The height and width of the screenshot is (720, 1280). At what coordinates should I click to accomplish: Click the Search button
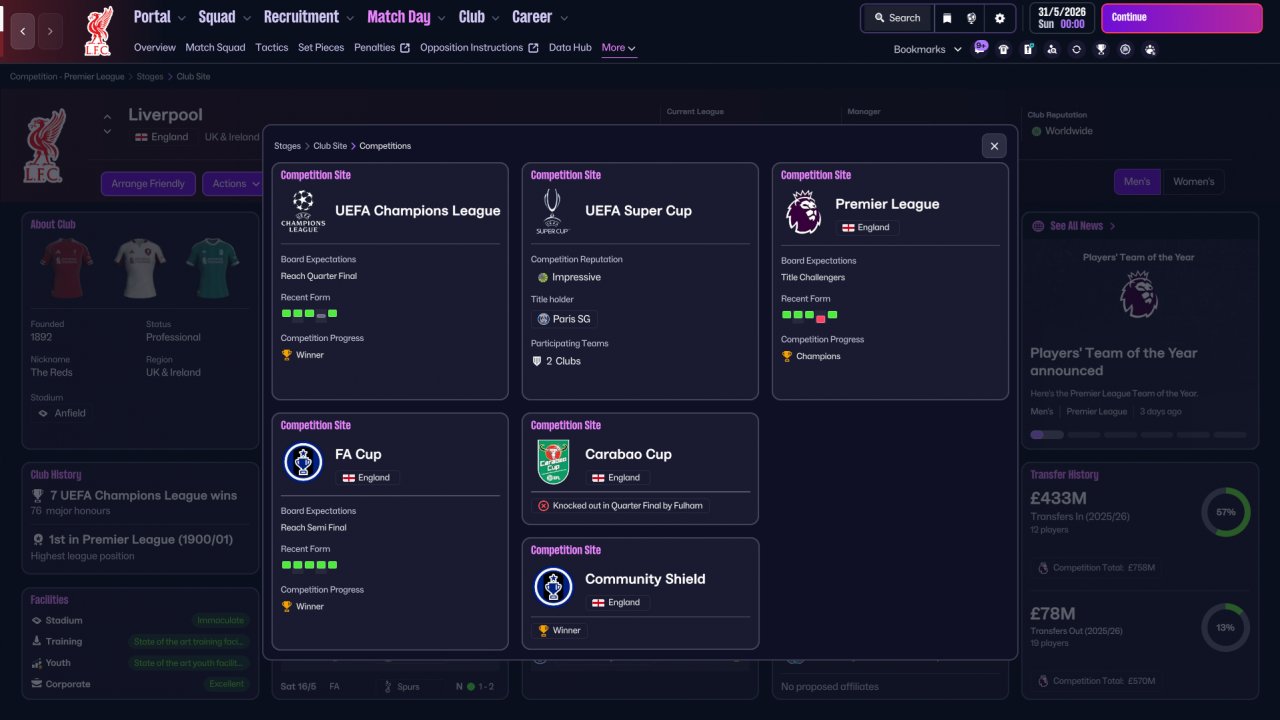click(896, 18)
